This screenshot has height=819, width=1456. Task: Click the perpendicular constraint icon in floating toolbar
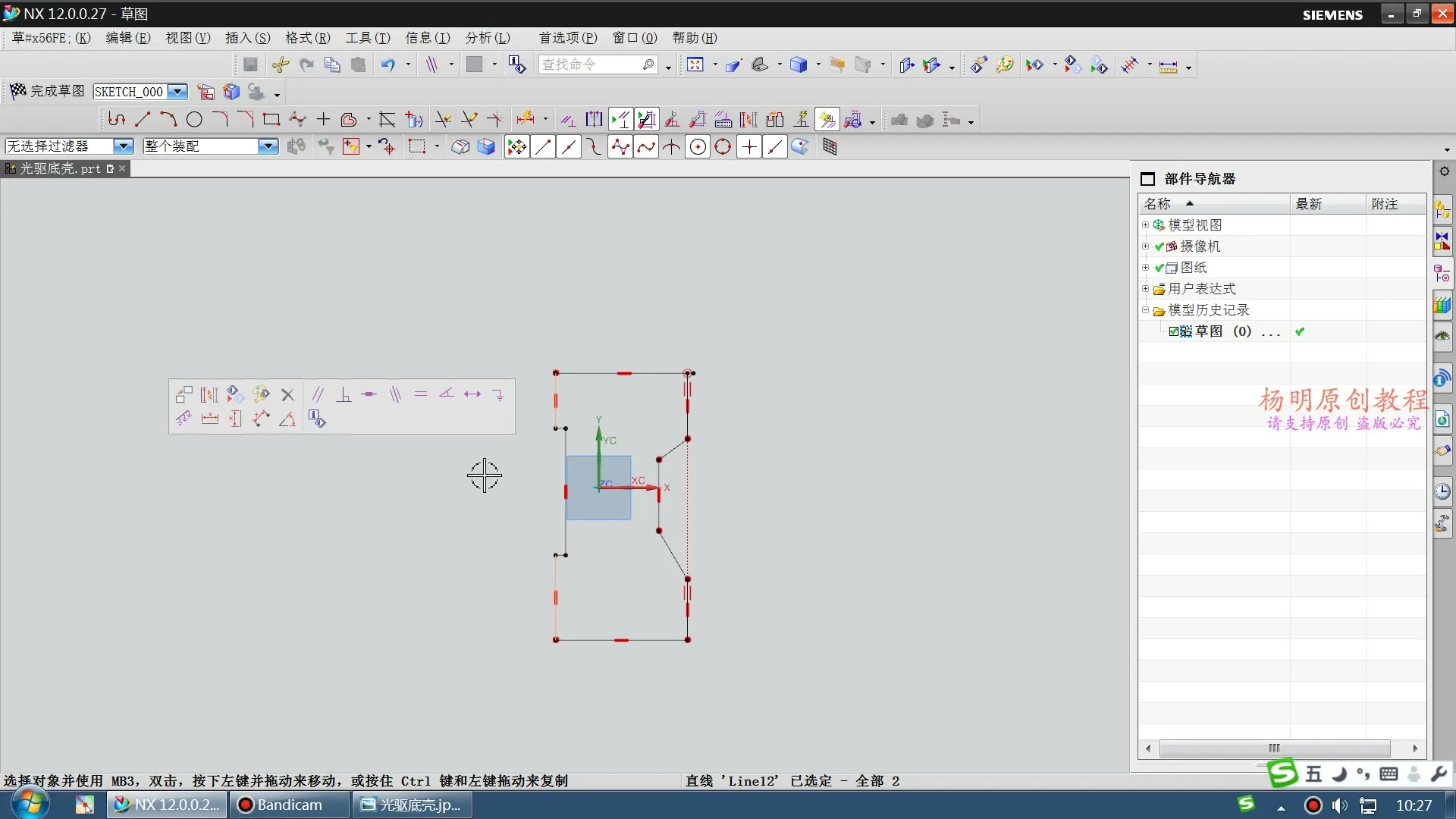344,394
